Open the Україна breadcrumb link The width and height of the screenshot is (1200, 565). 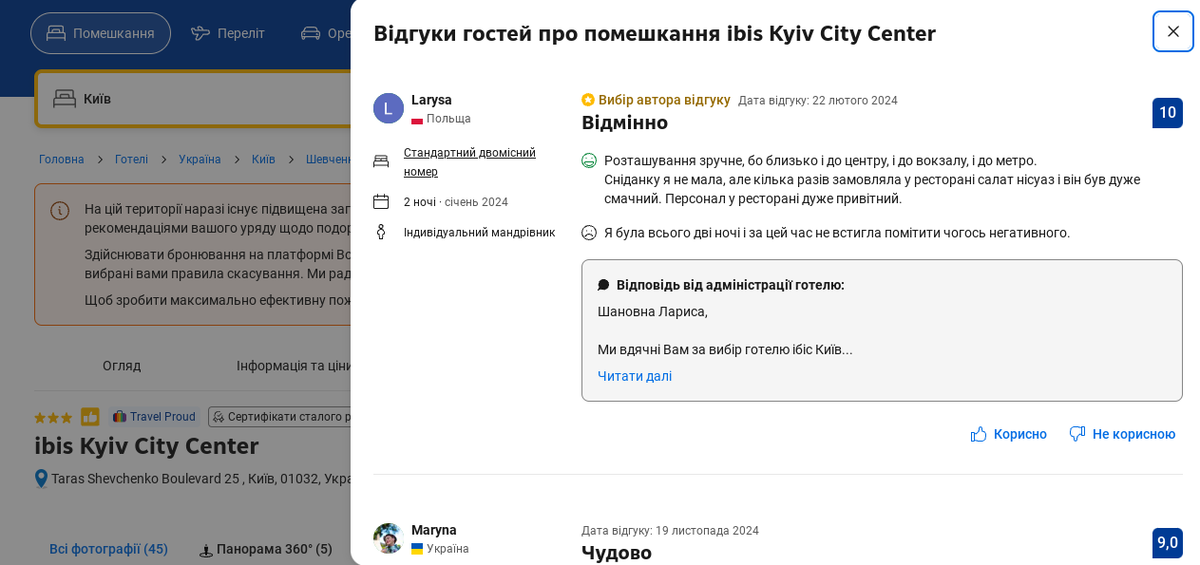[200, 160]
